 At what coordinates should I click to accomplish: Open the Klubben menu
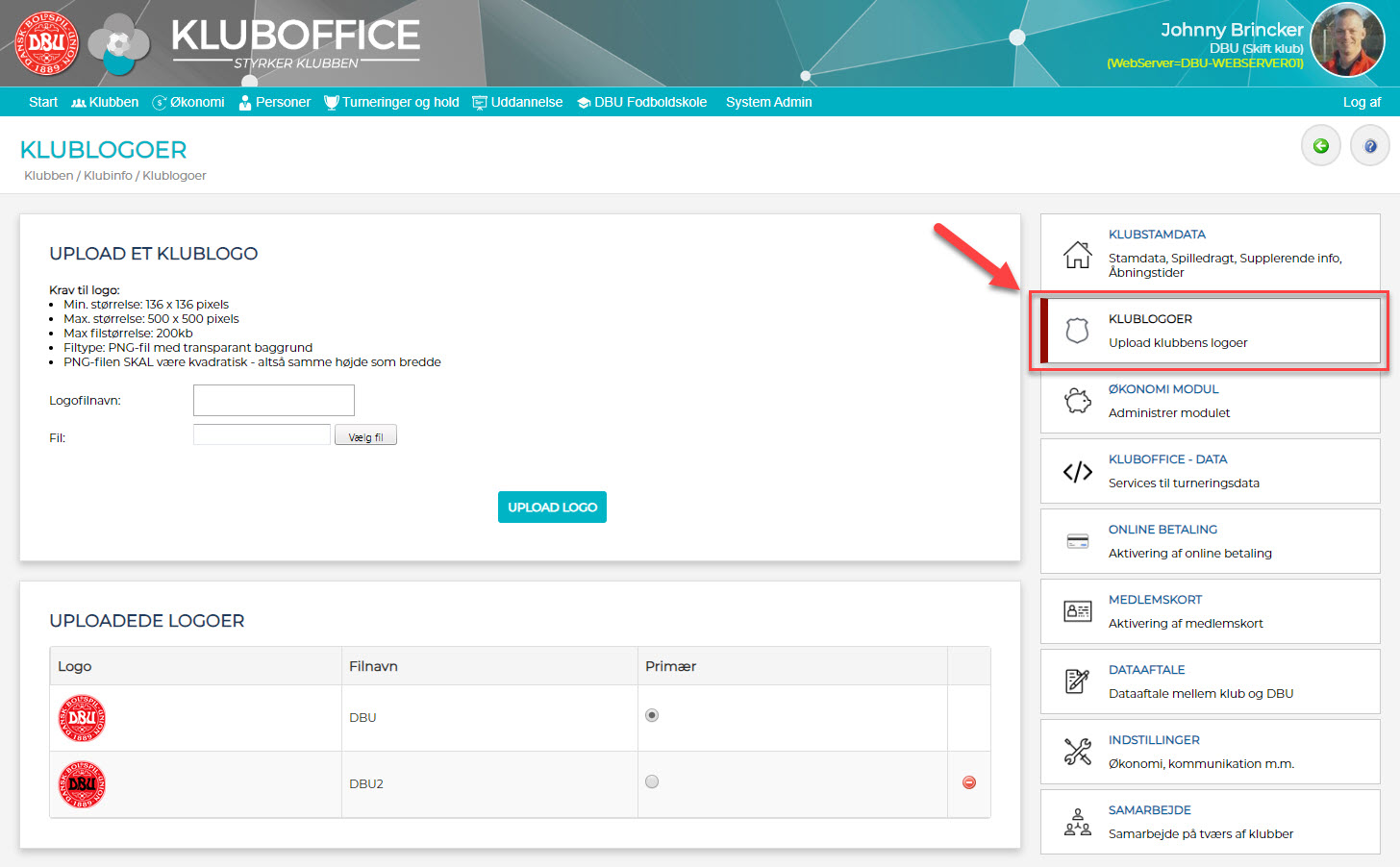click(x=105, y=102)
